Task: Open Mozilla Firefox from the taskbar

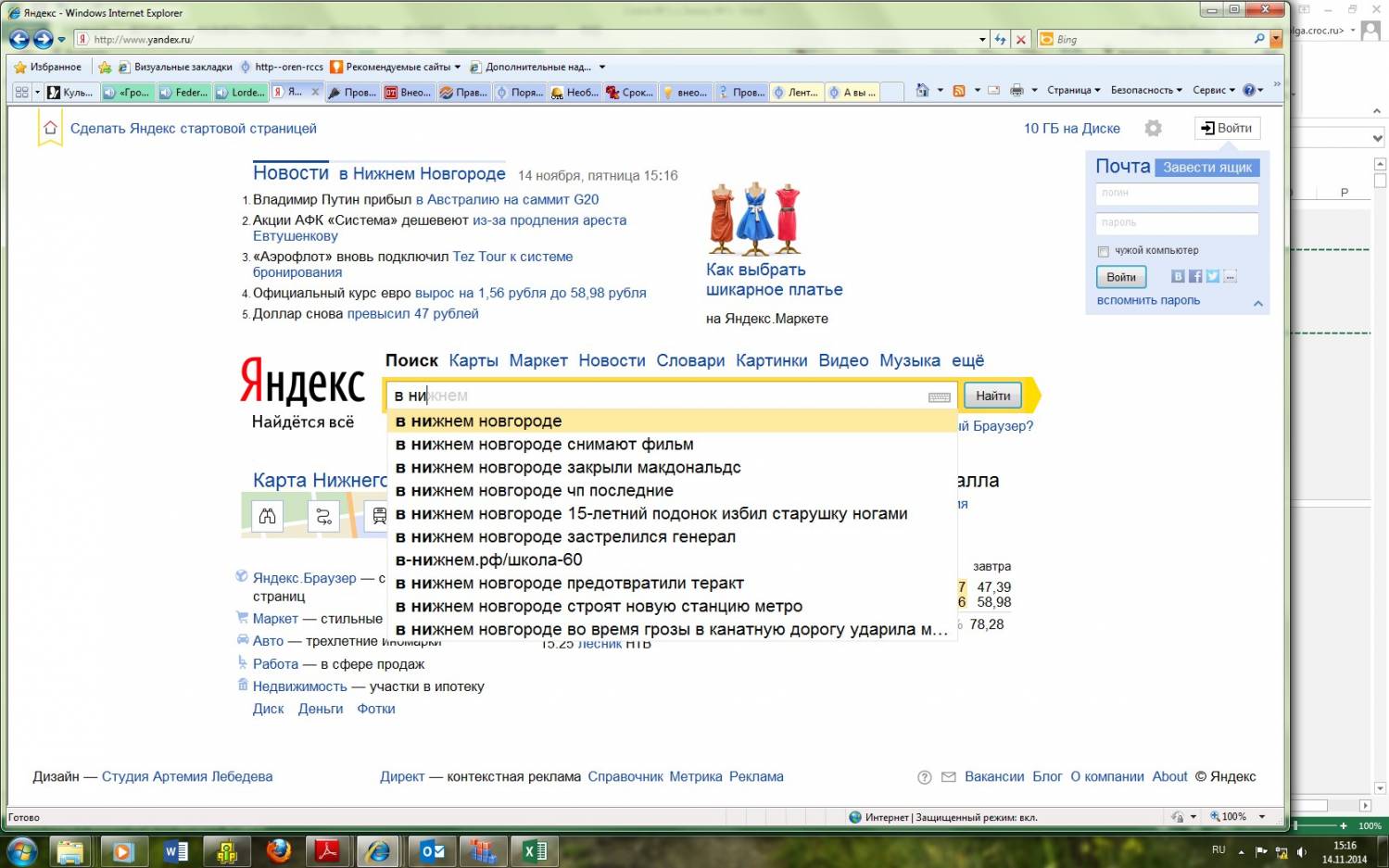Action: point(278,850)
